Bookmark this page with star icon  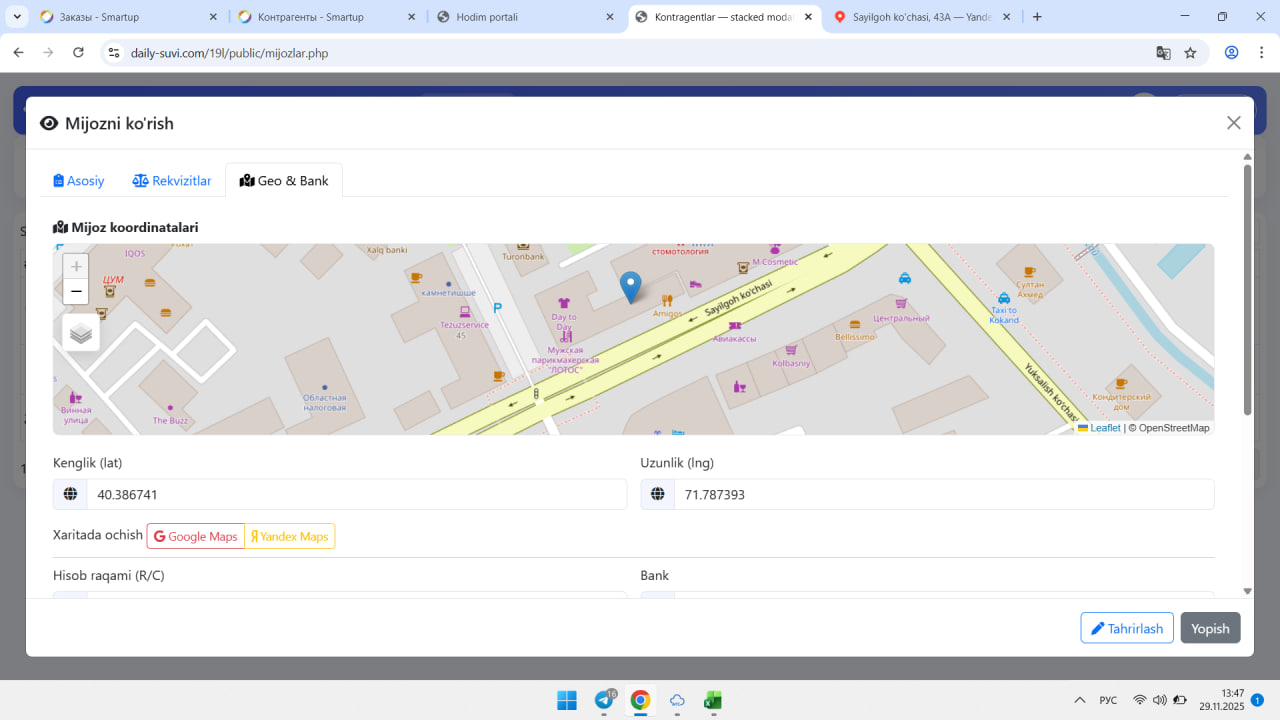[1190, 53]
